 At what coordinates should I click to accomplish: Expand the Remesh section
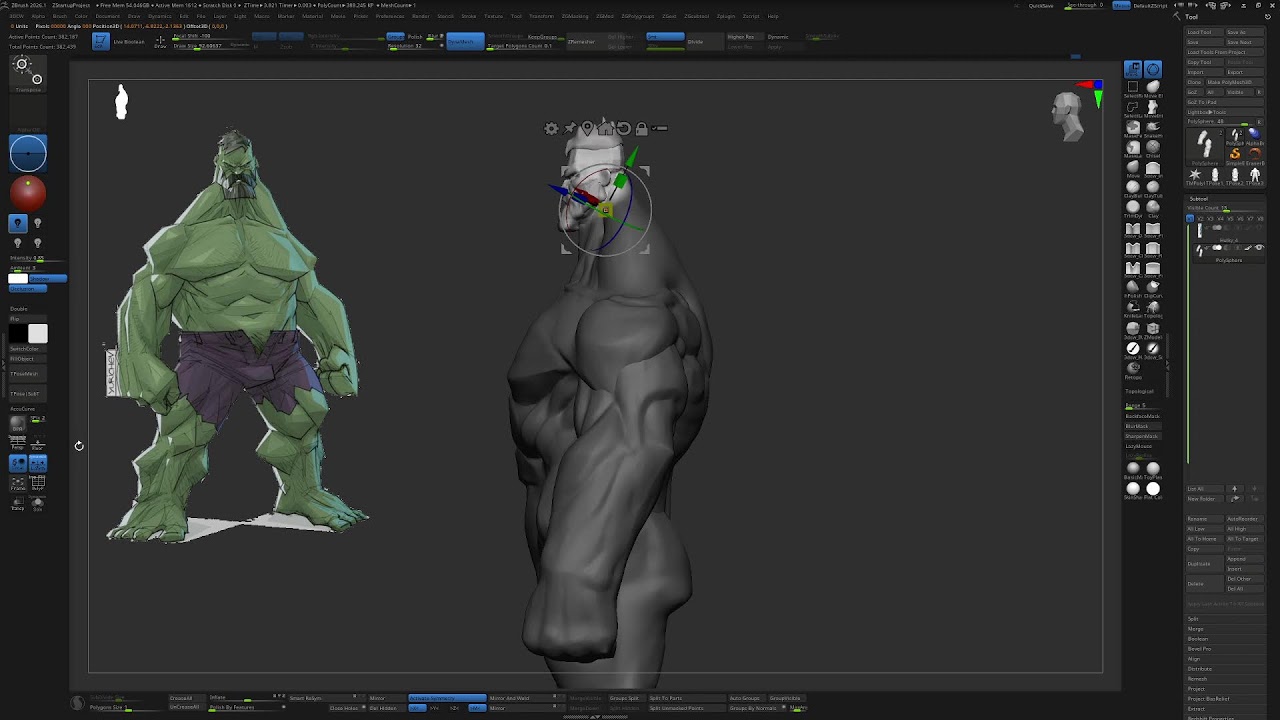pyautogui.click(x=1225, y=679)
